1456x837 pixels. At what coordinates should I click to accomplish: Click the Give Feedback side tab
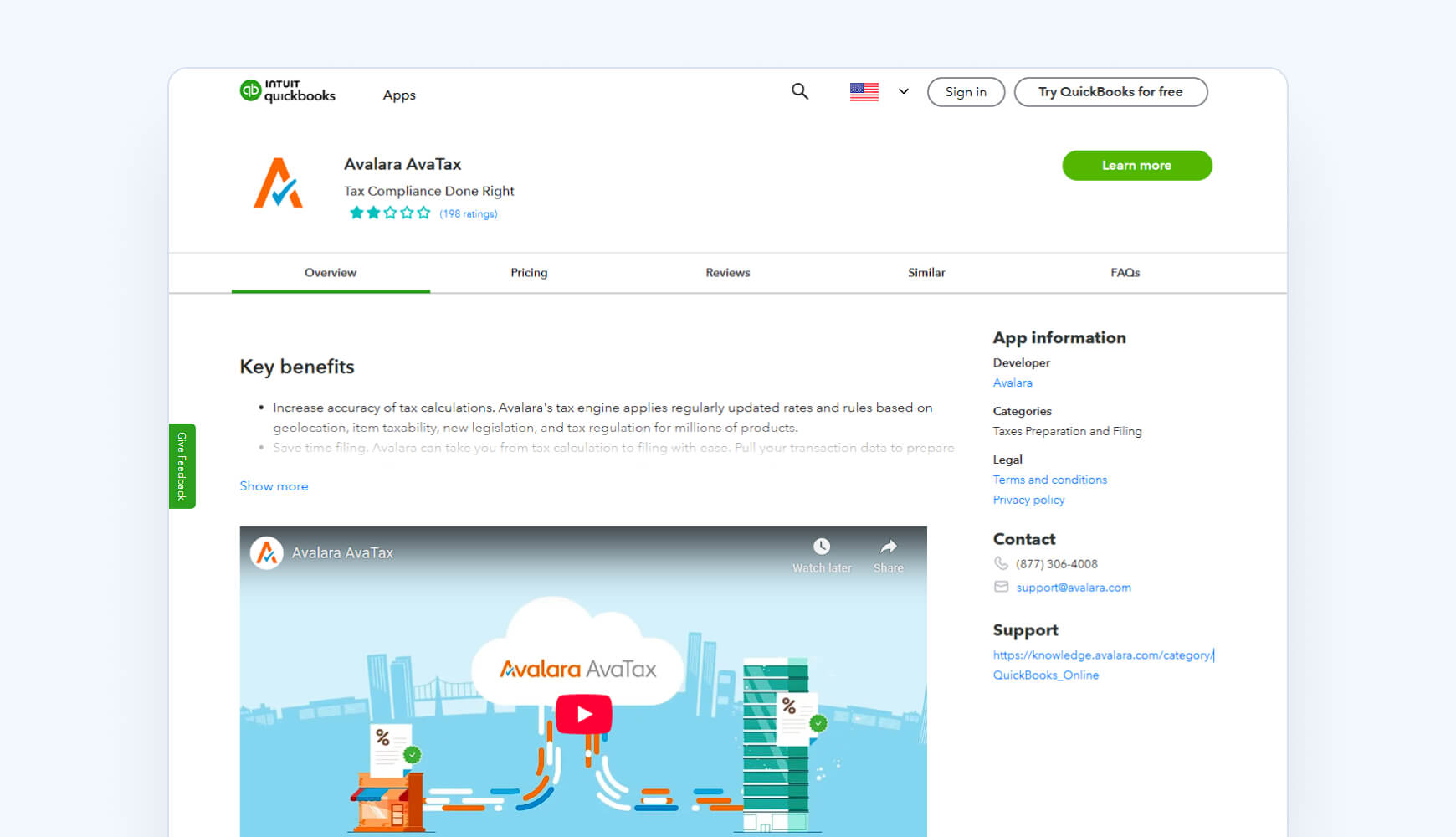click(182, 466)
